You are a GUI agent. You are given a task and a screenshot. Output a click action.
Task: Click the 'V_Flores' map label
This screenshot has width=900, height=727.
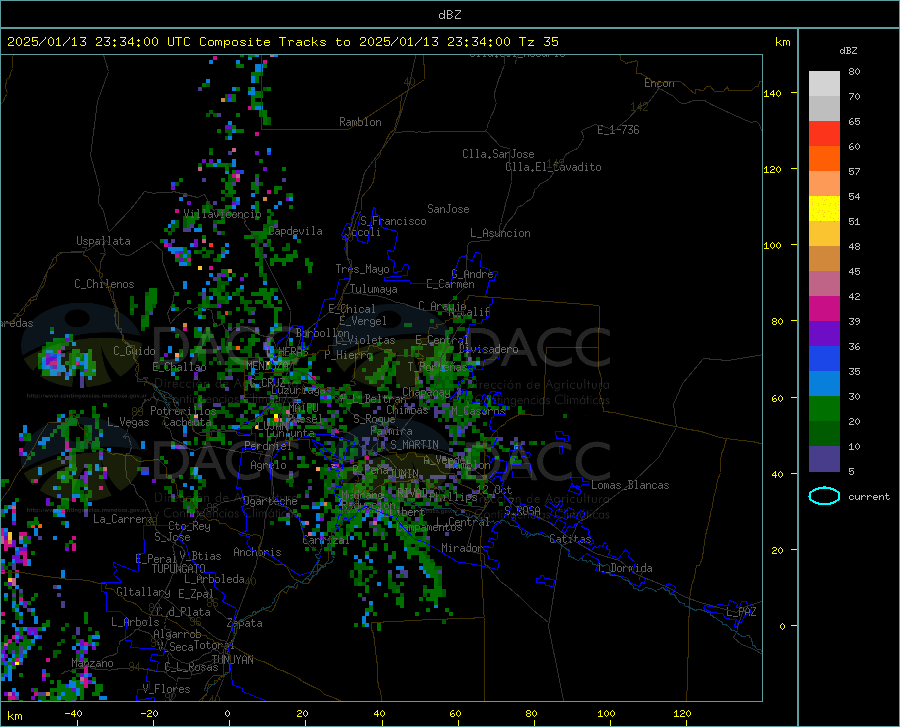click(166, 689)
